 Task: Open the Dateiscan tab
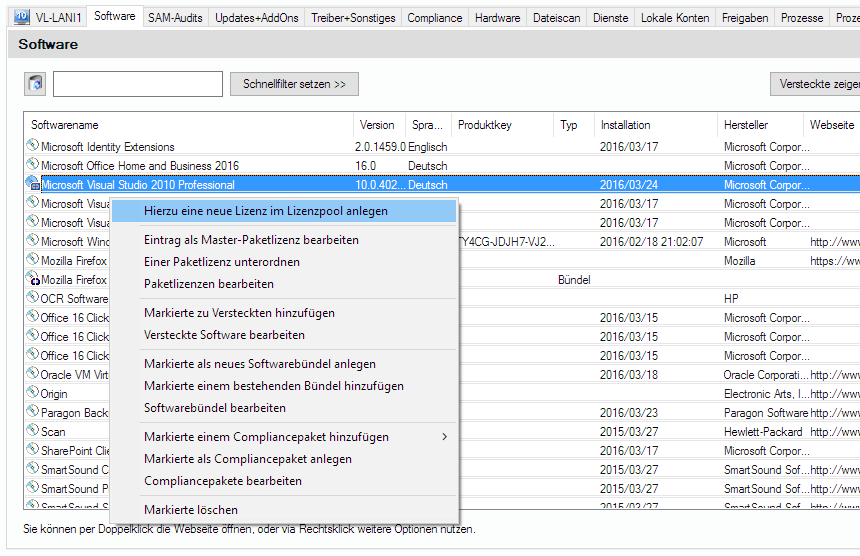click(556, 18)
